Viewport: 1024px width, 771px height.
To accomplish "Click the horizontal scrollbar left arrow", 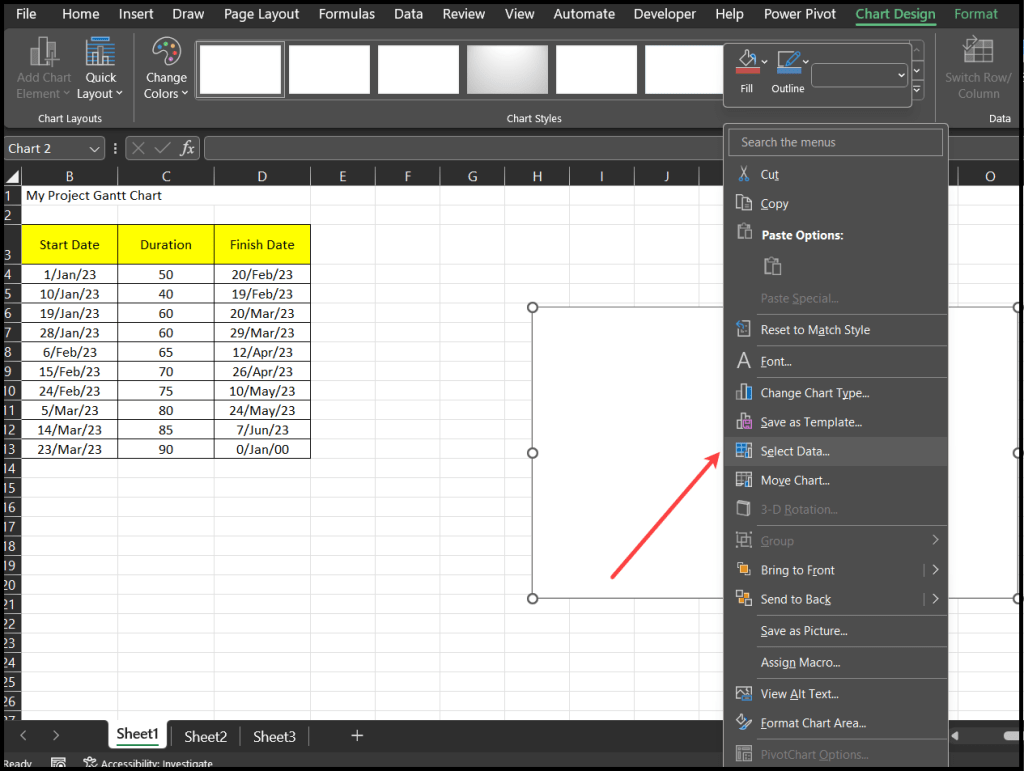I will pyautogui.click(x=955, y=736).
